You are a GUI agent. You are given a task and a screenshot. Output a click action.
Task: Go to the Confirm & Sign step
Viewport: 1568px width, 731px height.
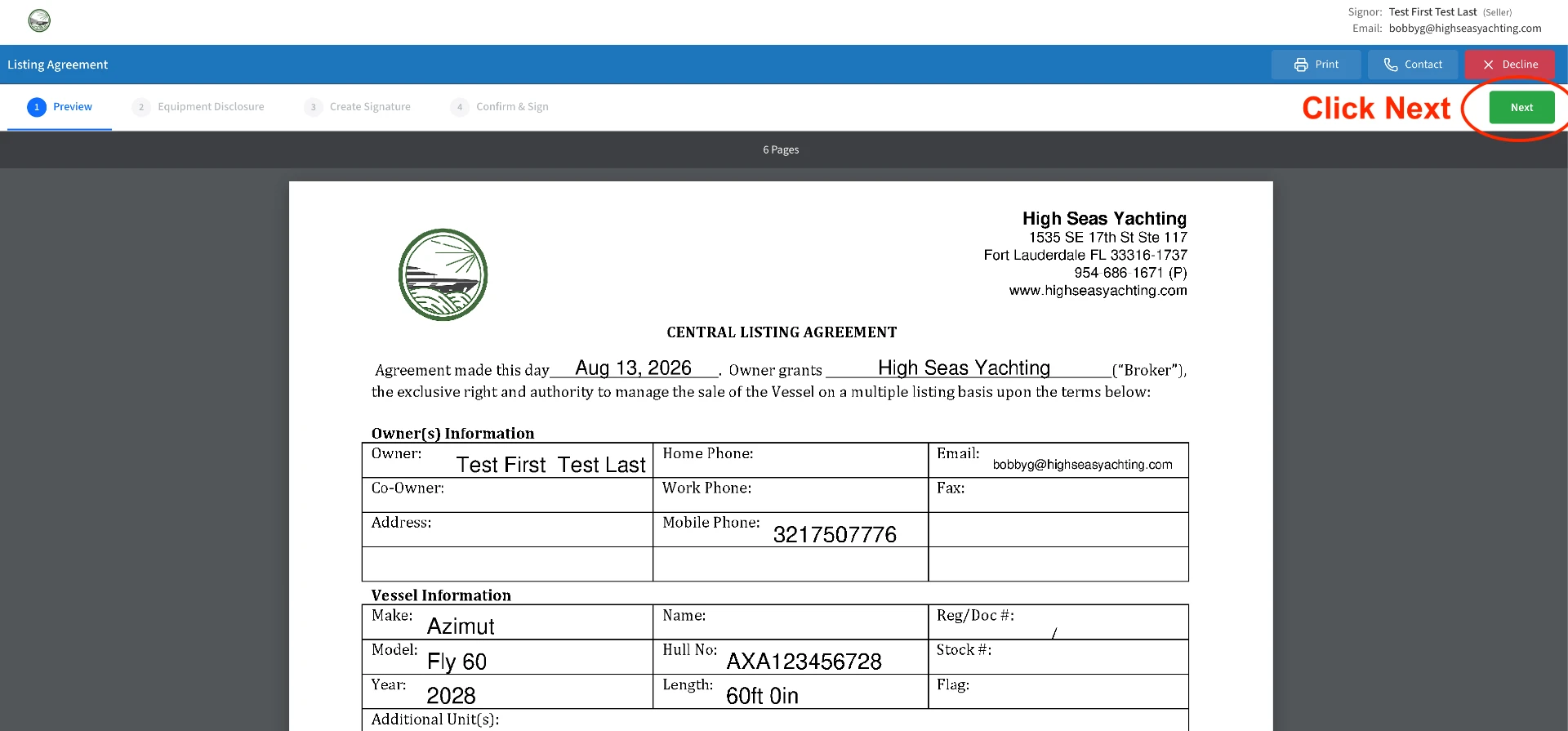tap(499, 107)
